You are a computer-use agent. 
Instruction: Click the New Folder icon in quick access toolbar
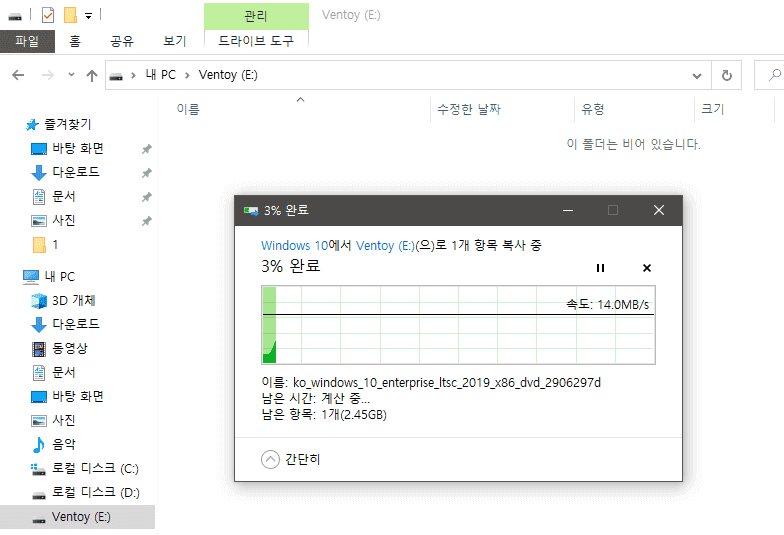pyautogui.click(x=70, y=15)
